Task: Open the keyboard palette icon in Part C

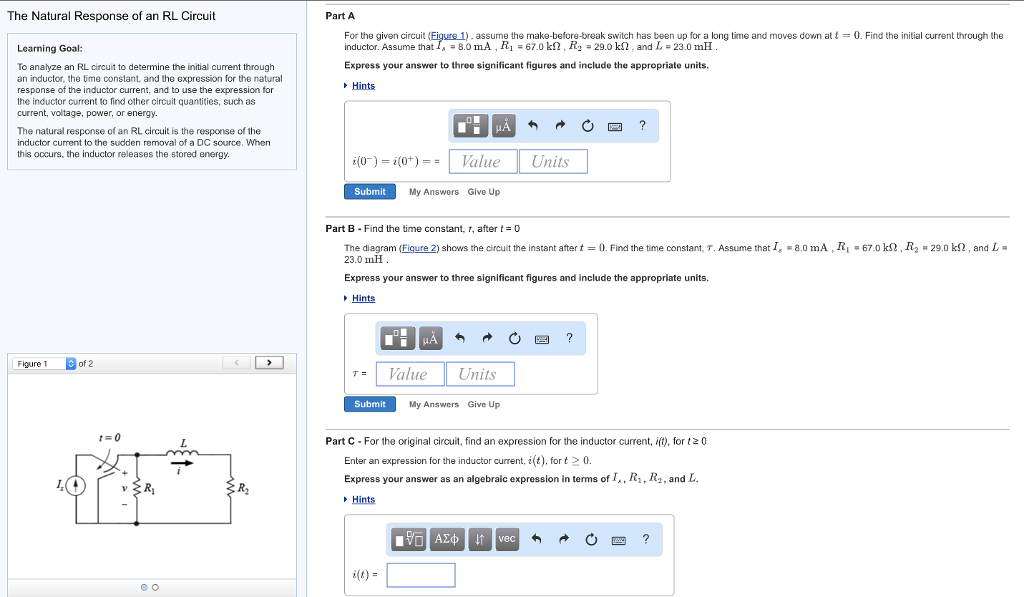Action: 618,539
